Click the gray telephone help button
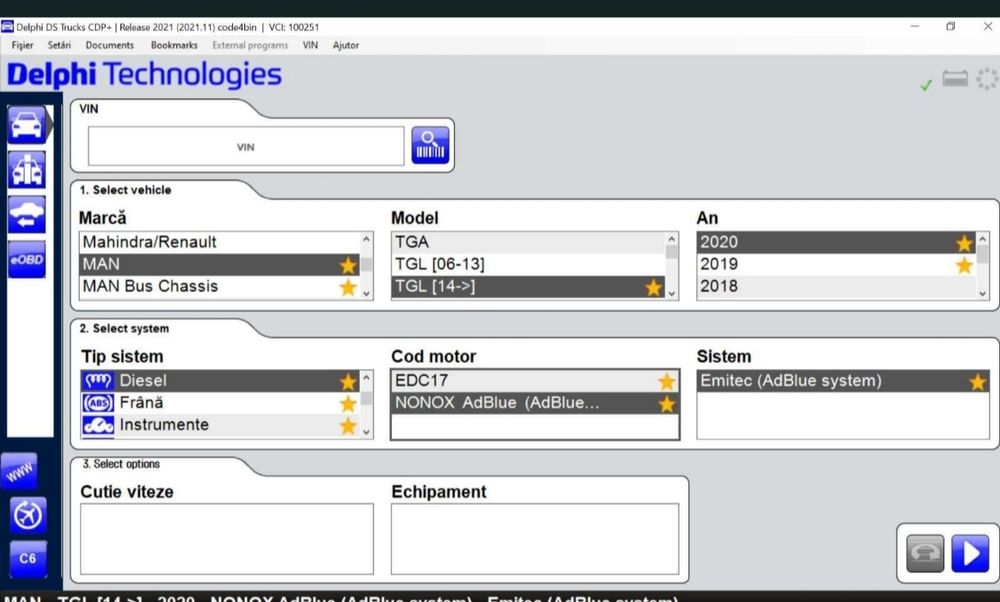1000x602 pixels. point(925,553)
